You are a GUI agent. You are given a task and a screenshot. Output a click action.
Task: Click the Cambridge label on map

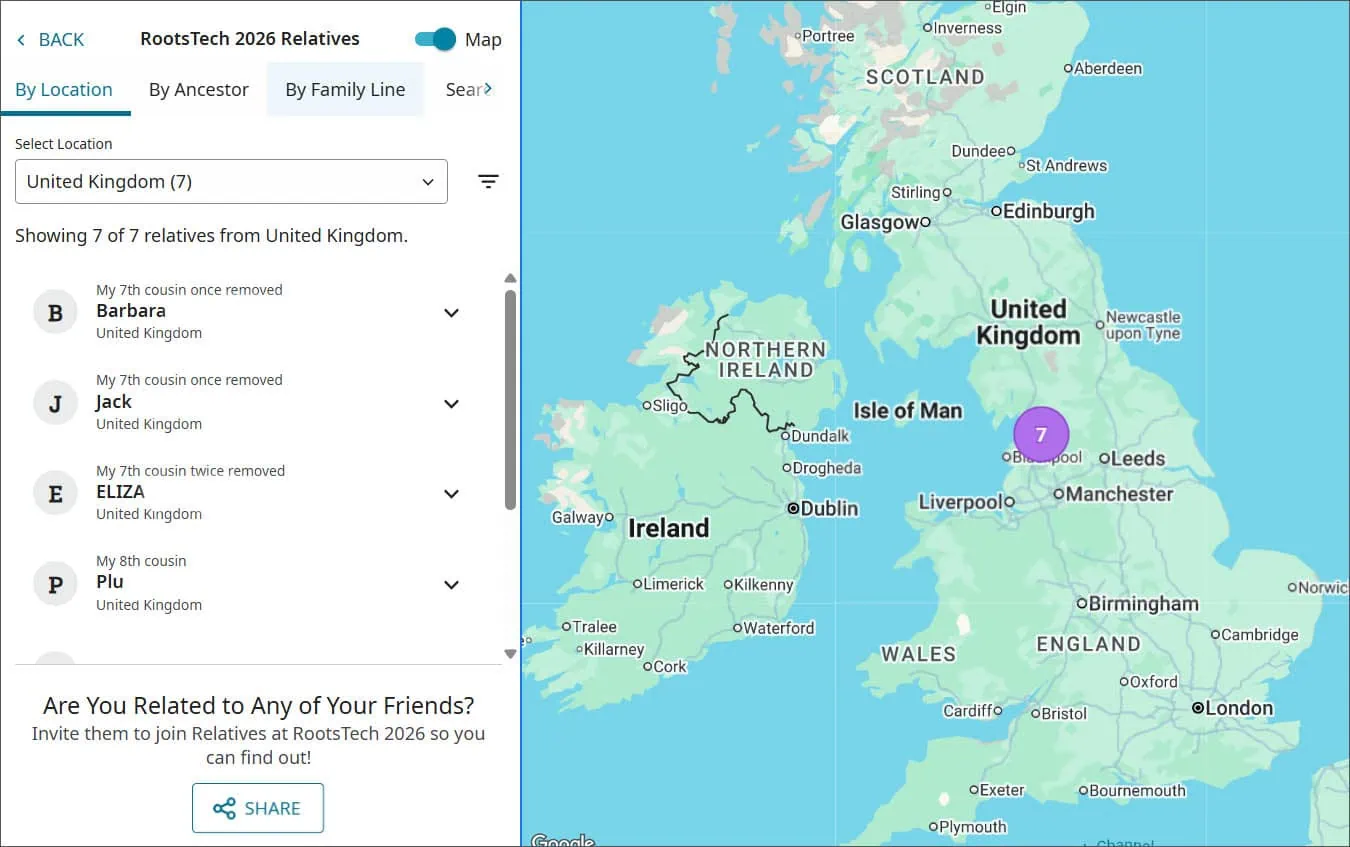pyautogui.click(x=1260, y=634)
